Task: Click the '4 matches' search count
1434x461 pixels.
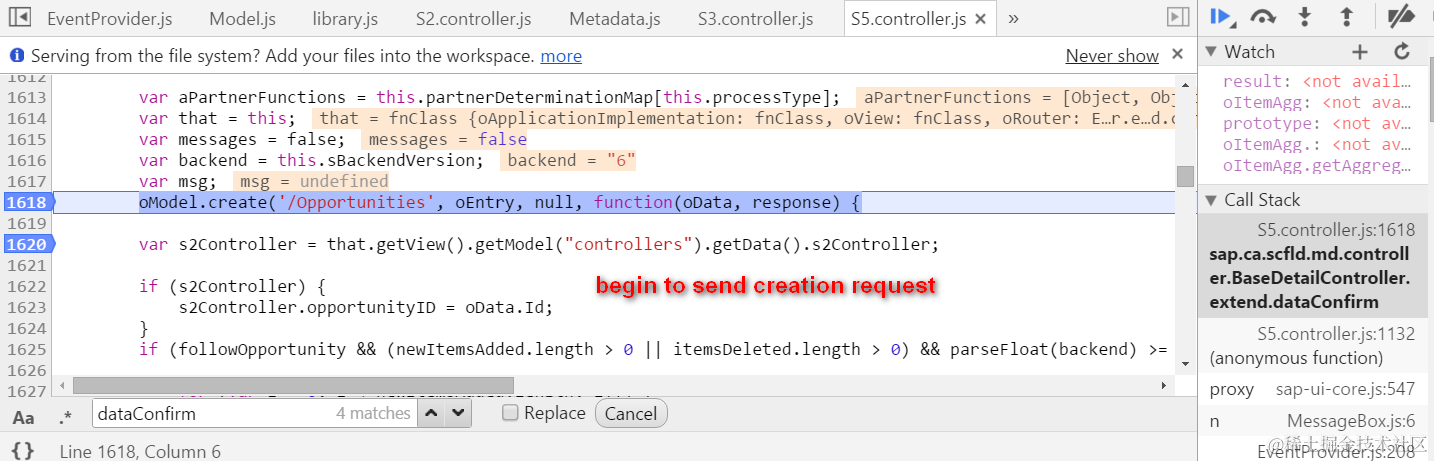Action: click(x=373, y=413)
